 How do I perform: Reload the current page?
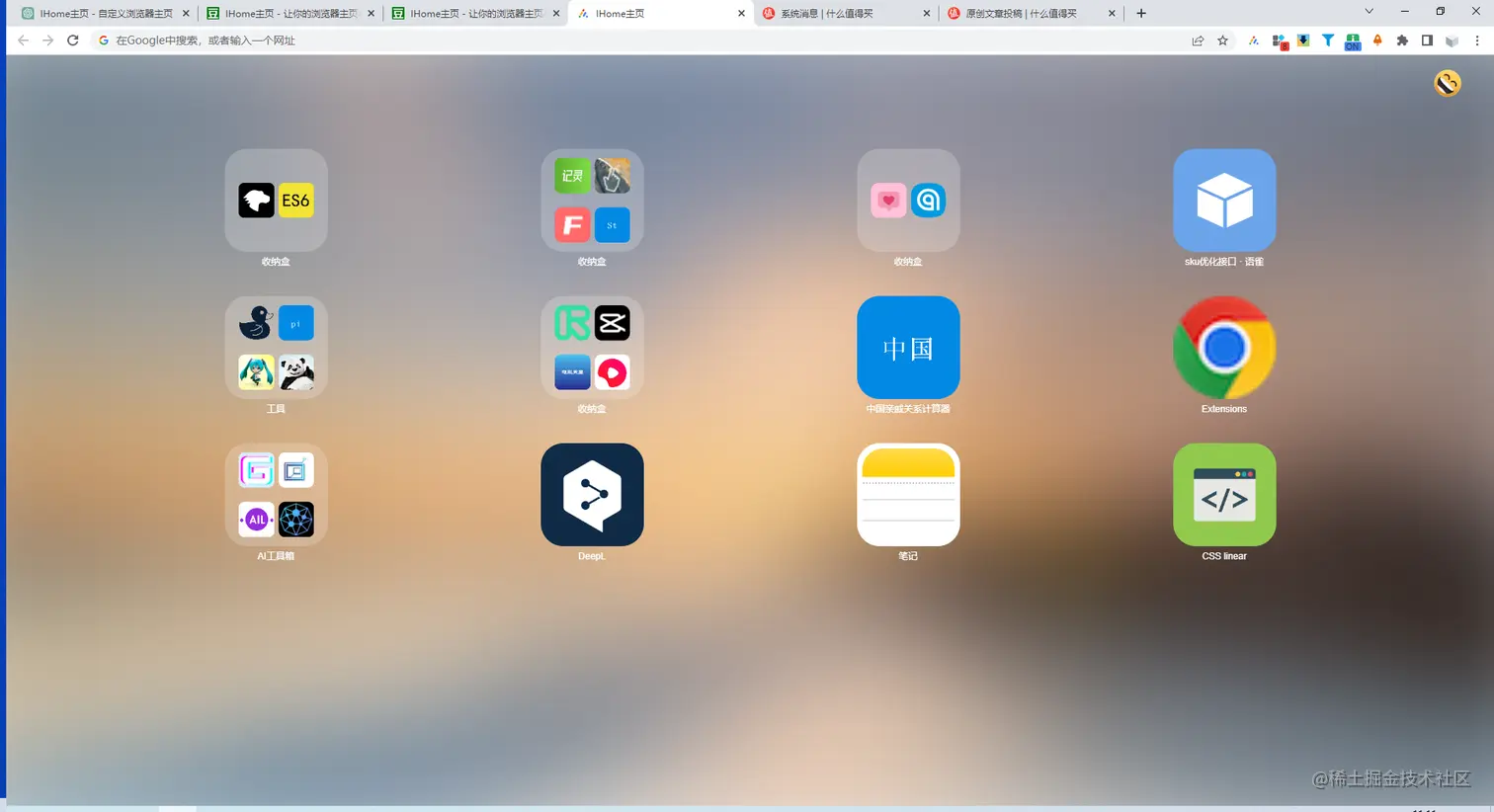[72, 41]
